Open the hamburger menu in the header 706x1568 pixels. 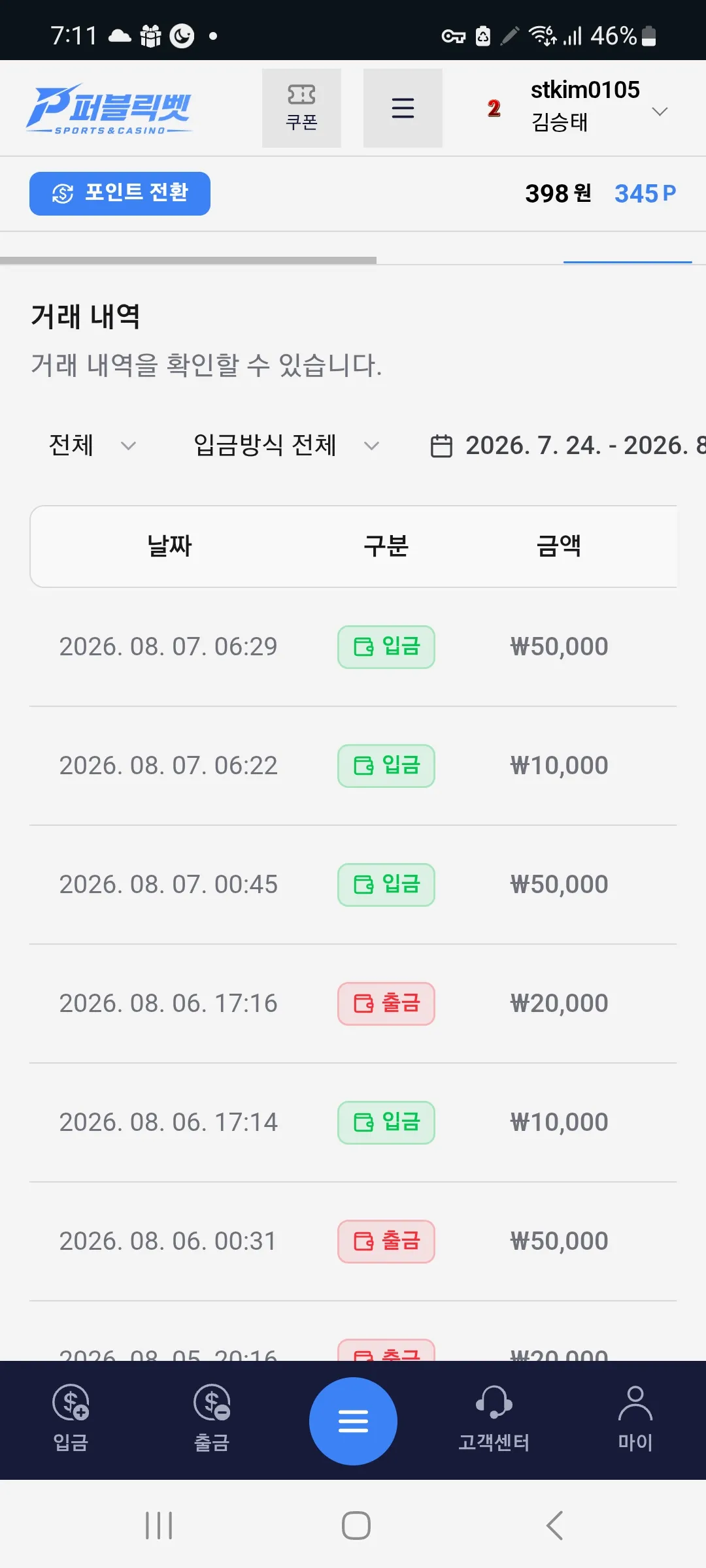[x=403, y=108]
